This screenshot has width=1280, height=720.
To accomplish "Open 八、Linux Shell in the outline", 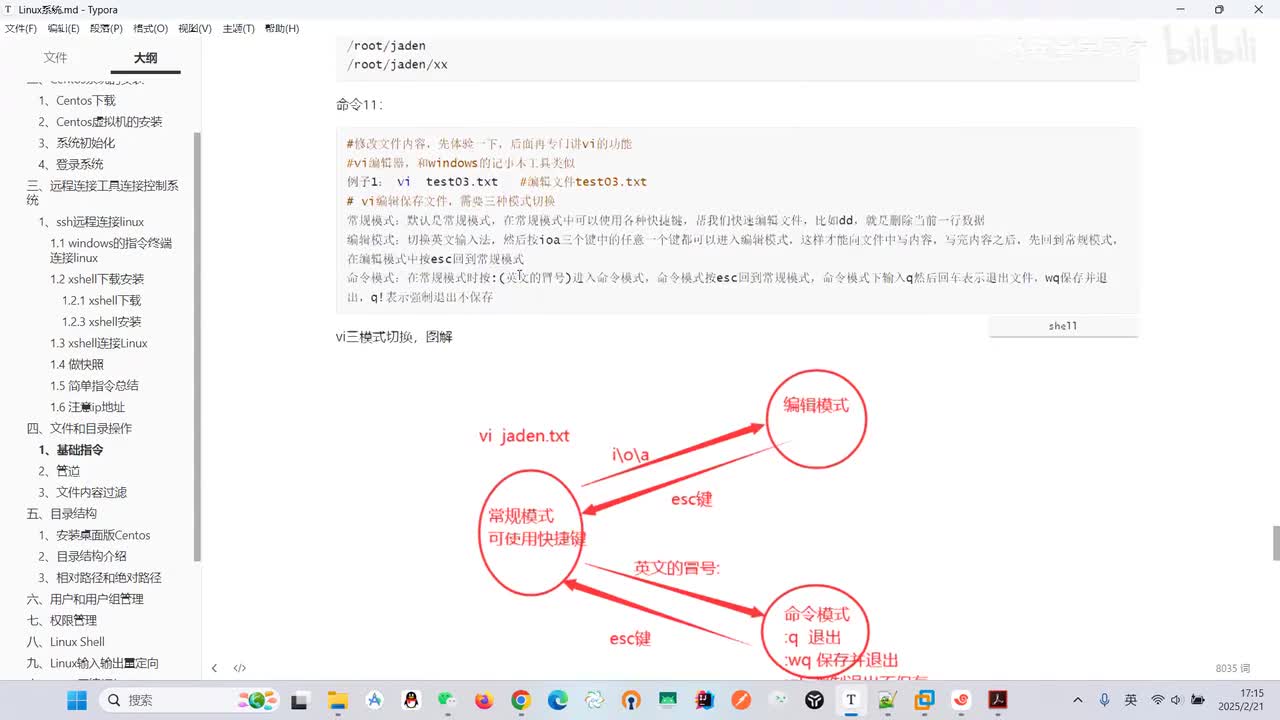I will pos(65,642).
